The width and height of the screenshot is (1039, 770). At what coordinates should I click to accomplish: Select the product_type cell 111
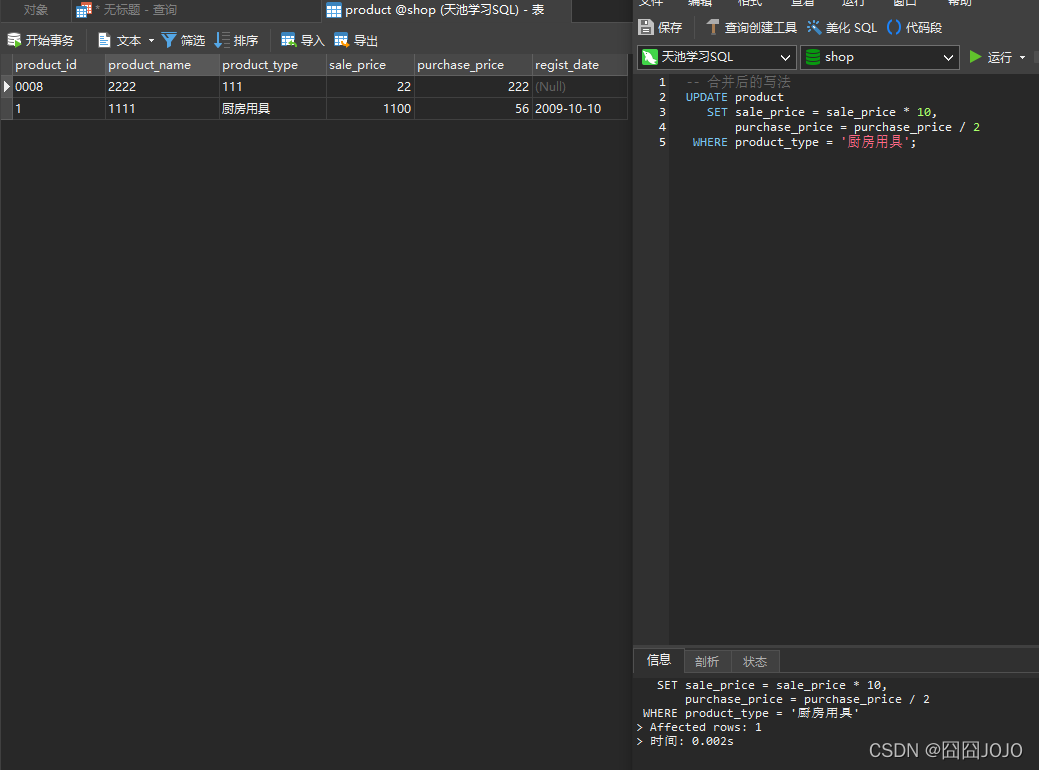tap(273, 87)
